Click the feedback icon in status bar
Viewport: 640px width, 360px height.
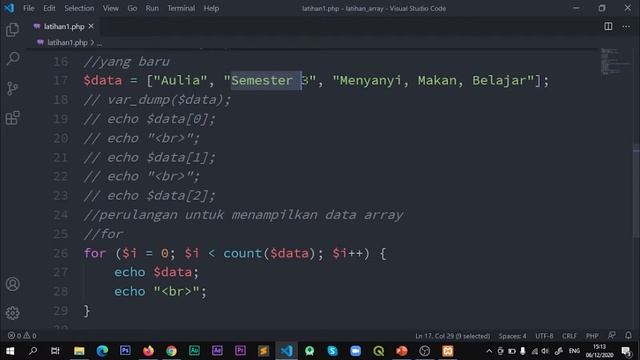611,336
